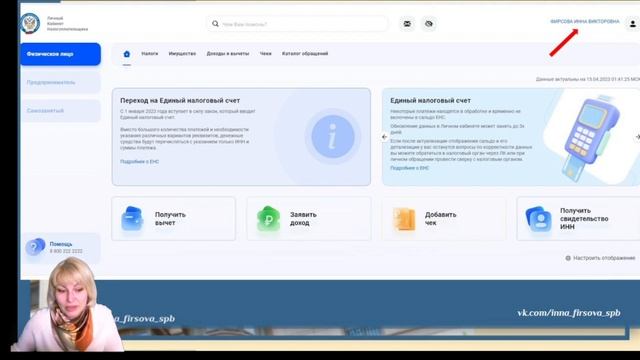Click the Помощь phone number text
This screenshot has width=640, height=360.
pos(66,251)
